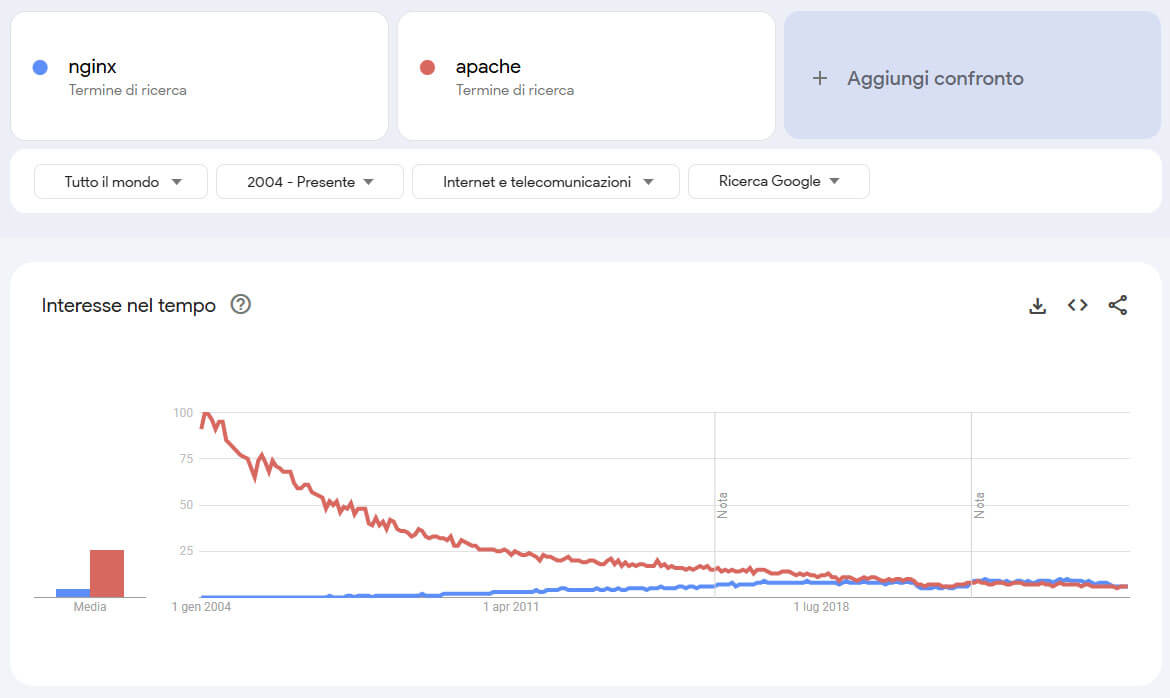
Task: Select the Nota marker before 1 lug 2018
Action: point(722,505)
